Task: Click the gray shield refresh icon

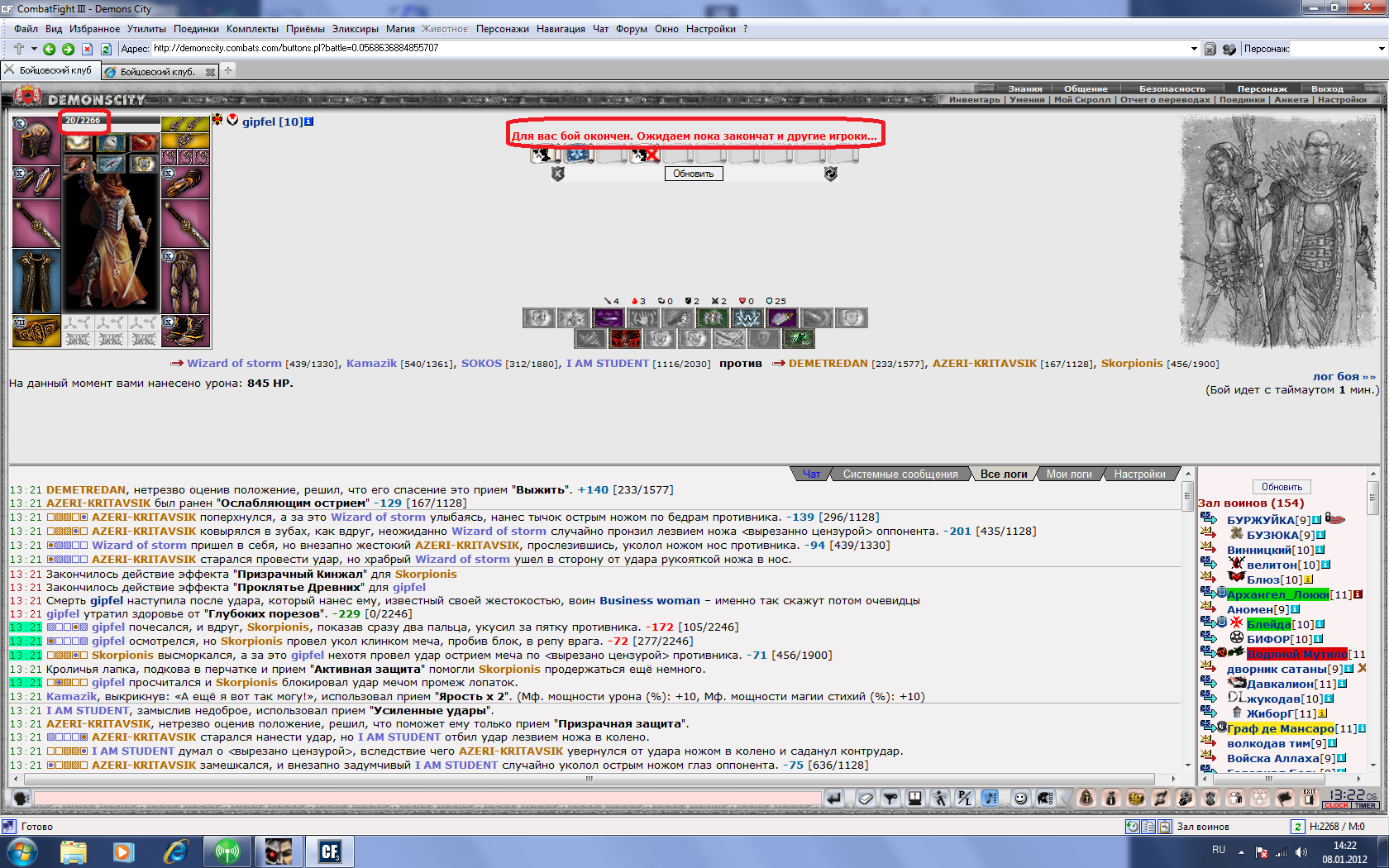Action: [830, 174]
